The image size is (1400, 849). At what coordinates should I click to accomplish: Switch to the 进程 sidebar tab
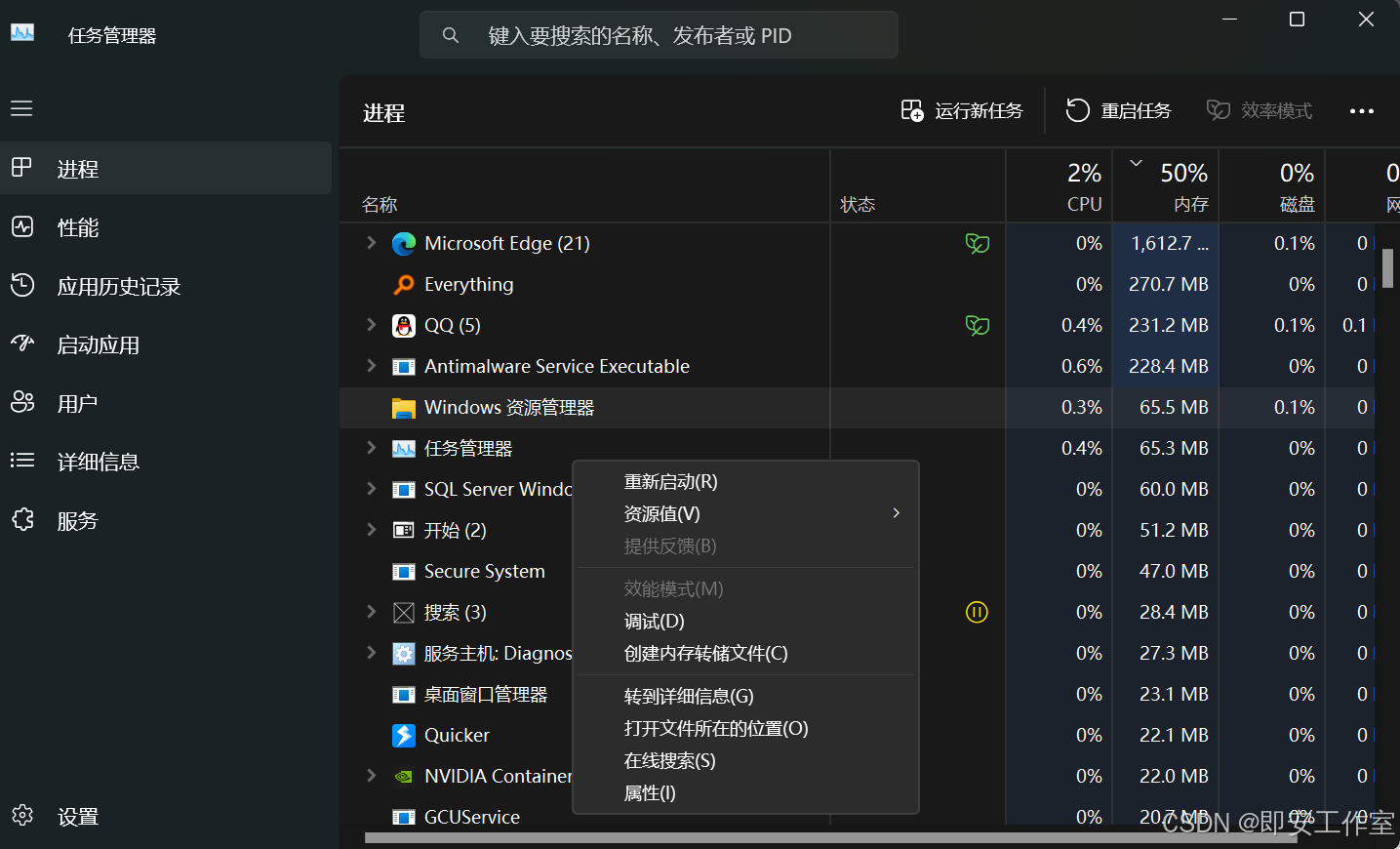coord(166,169)
